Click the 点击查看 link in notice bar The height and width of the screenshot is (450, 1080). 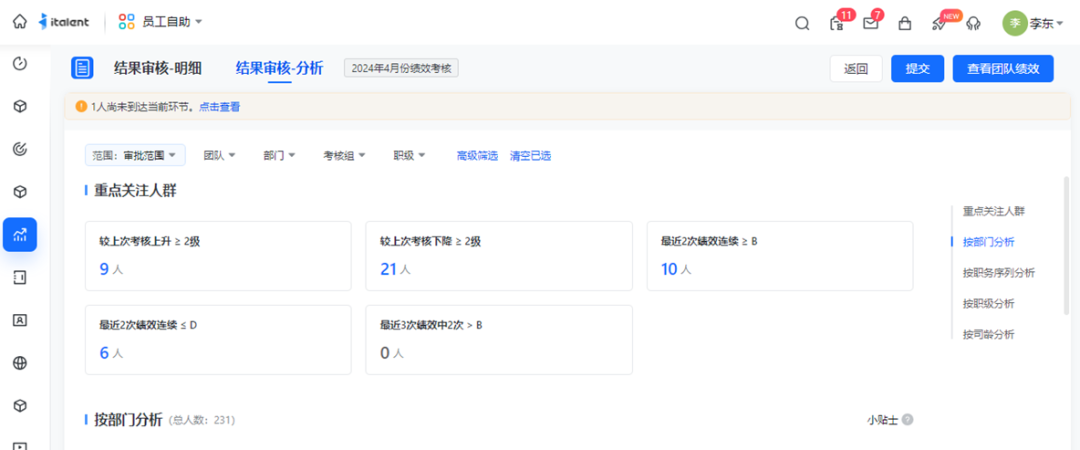click(219, 106)
